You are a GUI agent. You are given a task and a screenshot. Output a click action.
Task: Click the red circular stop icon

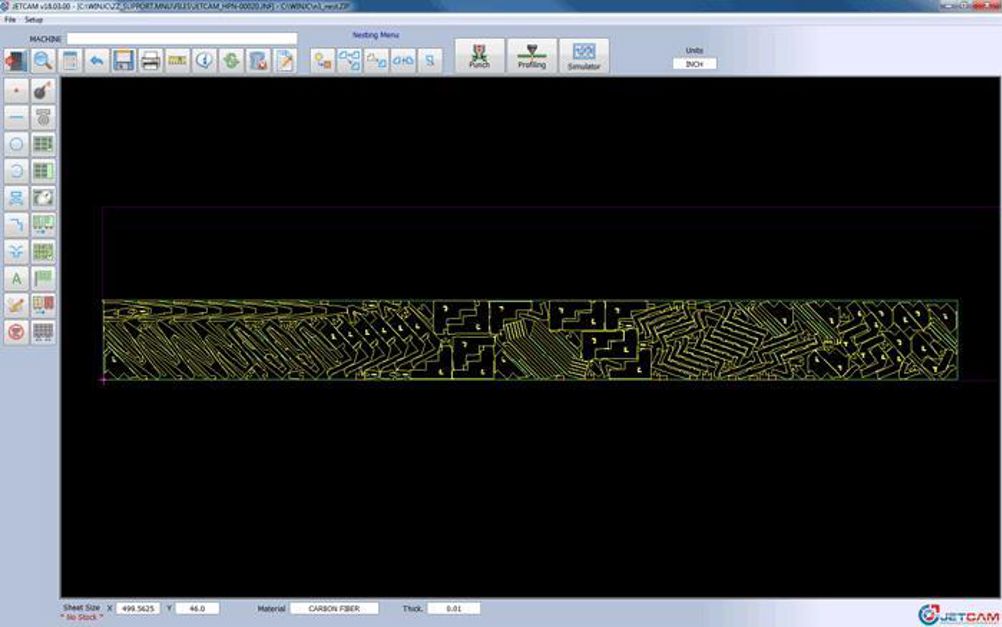tap(16, 332)
